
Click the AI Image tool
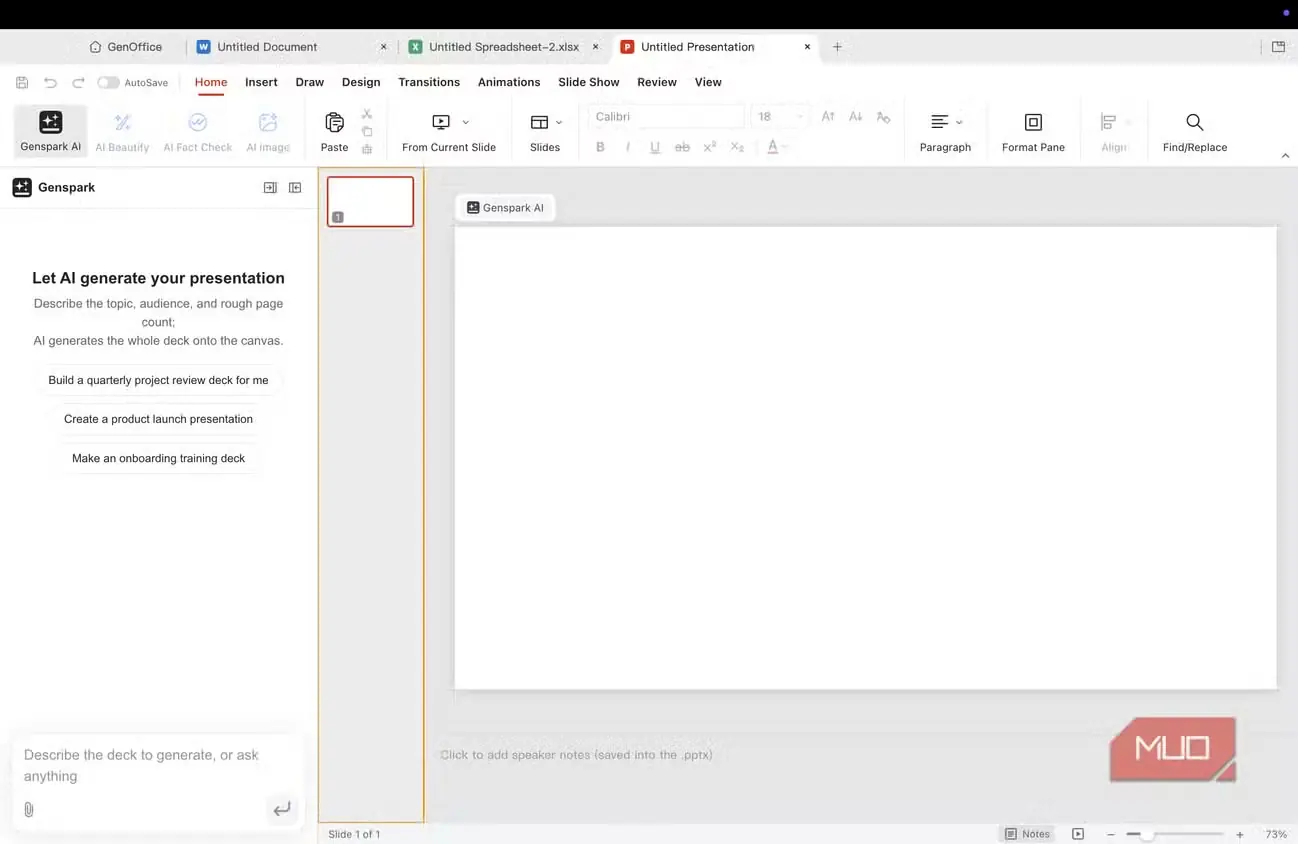268,131
